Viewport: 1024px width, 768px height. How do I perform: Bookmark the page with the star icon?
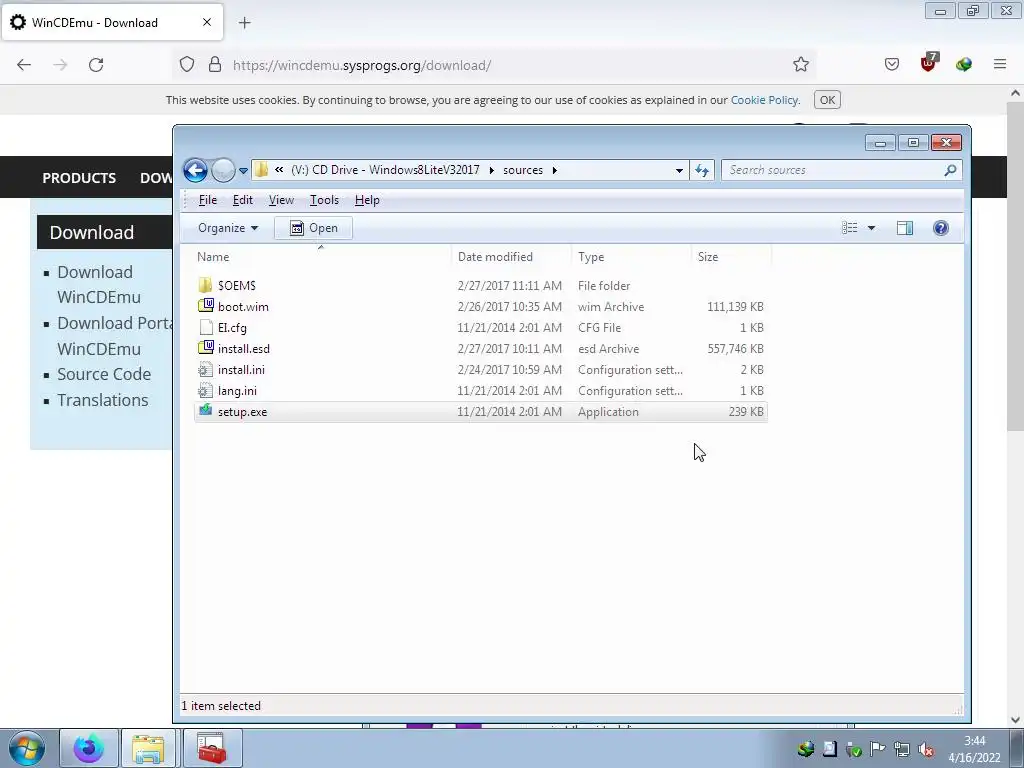(801, 64)
